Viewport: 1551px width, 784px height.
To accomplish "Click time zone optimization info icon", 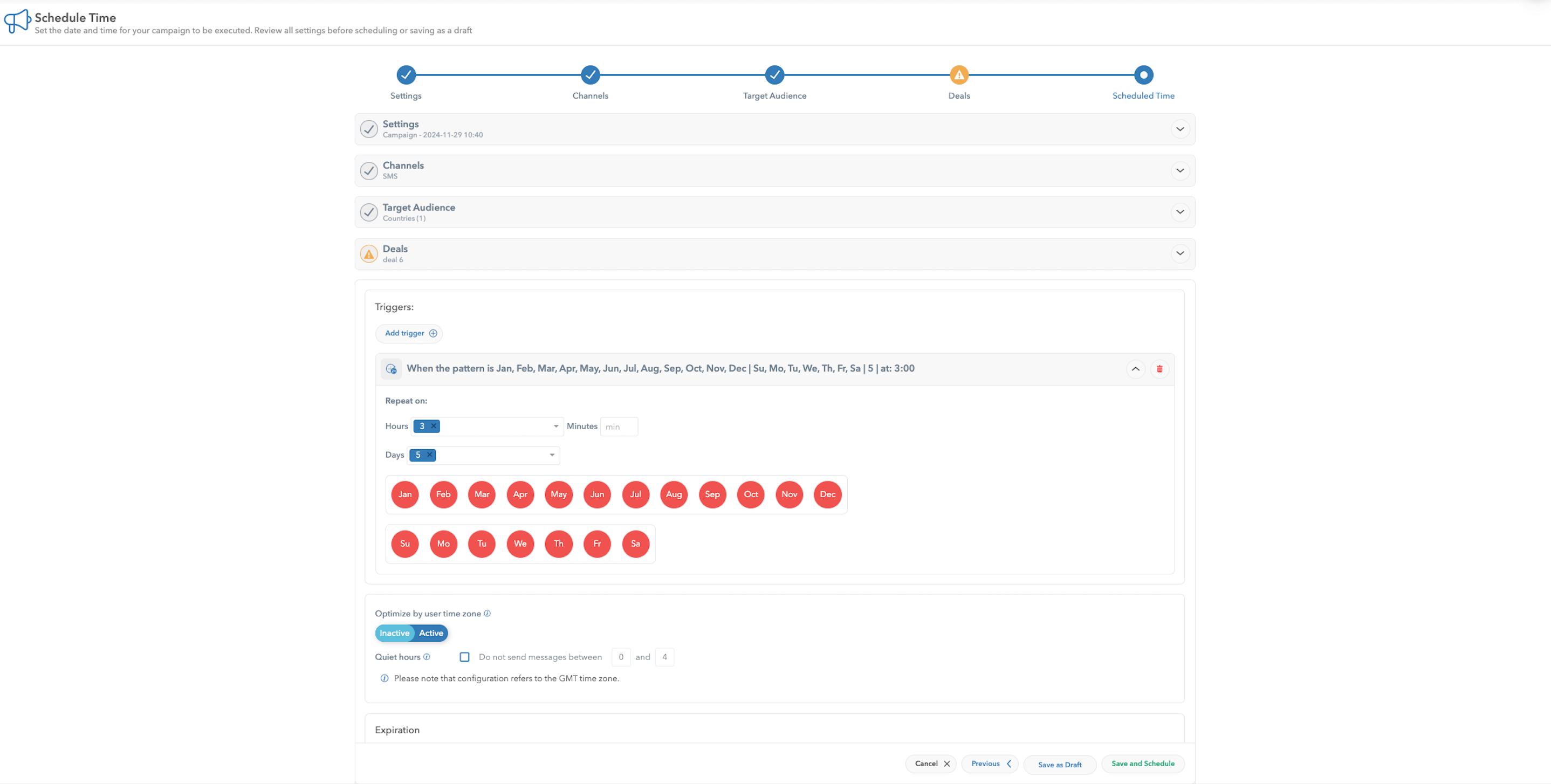I will pyautogui.click(x=487, y=614).
